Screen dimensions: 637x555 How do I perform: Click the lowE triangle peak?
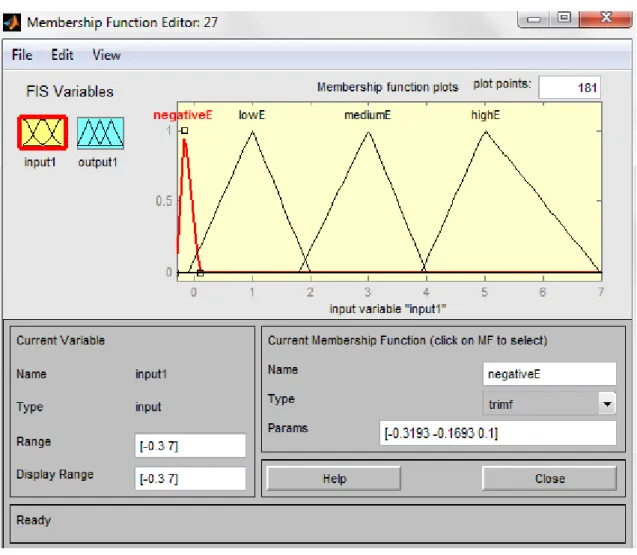253,131
